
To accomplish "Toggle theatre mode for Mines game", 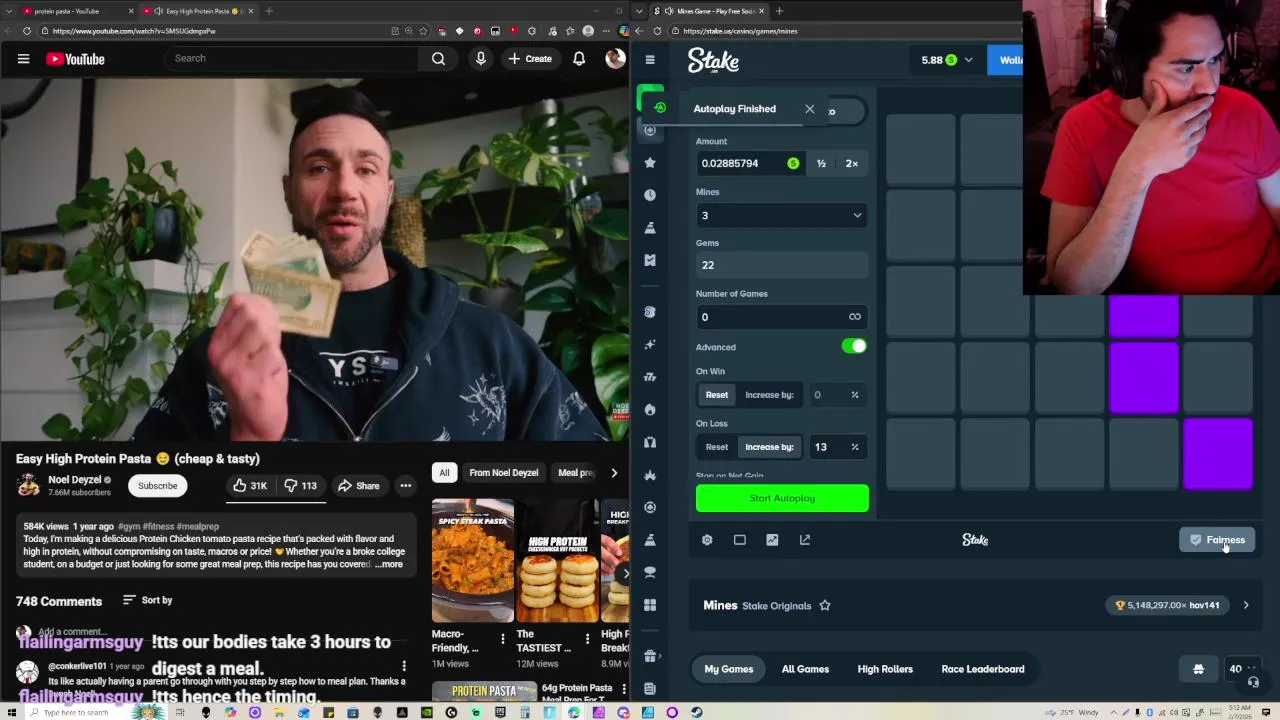I will click(740, 540).
